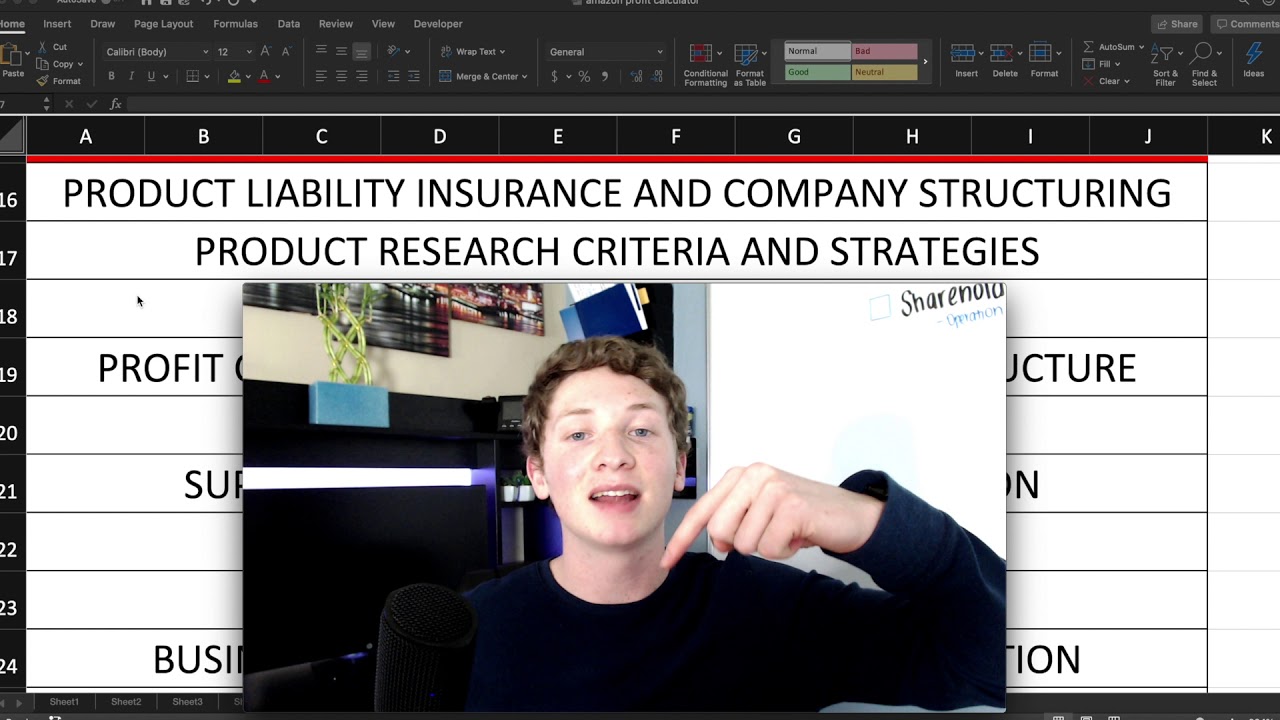Image resolution: width=1280 pixels, height=720 pixels.
Task: Switch to the Insert ribbon tab
Action: coord(57,24)
